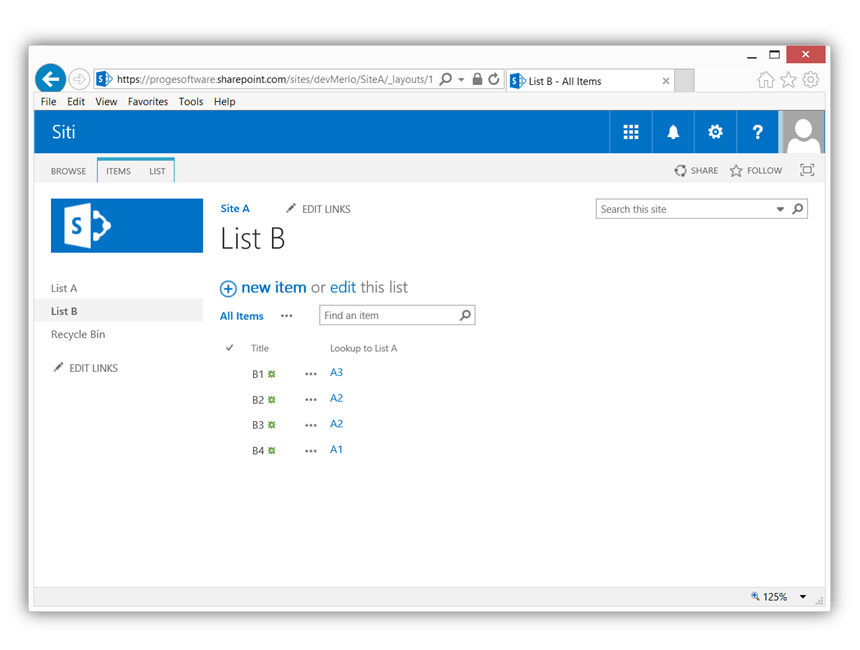Open the A3 lookup link
Screen dimensions: 860x650
point(336,372)
